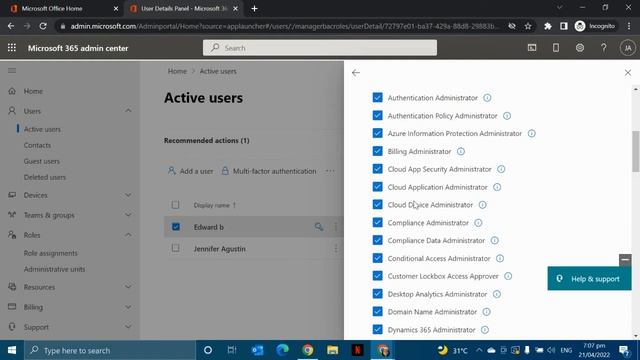This screenshot has height=360, width=640.
Task: Open info icon for Billing Administrator
Action: pyautogui.click(x=461, y=151)
